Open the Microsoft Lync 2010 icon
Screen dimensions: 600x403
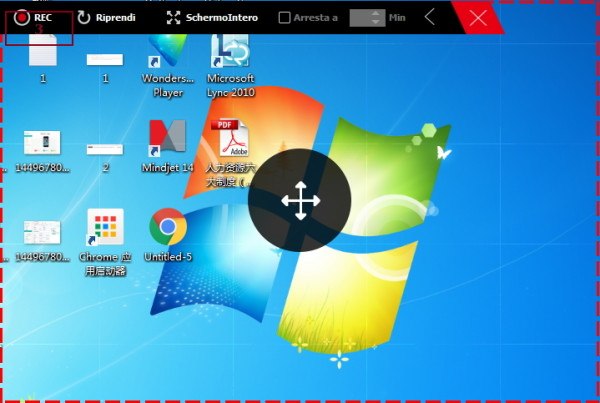click(x=230, y=55)
